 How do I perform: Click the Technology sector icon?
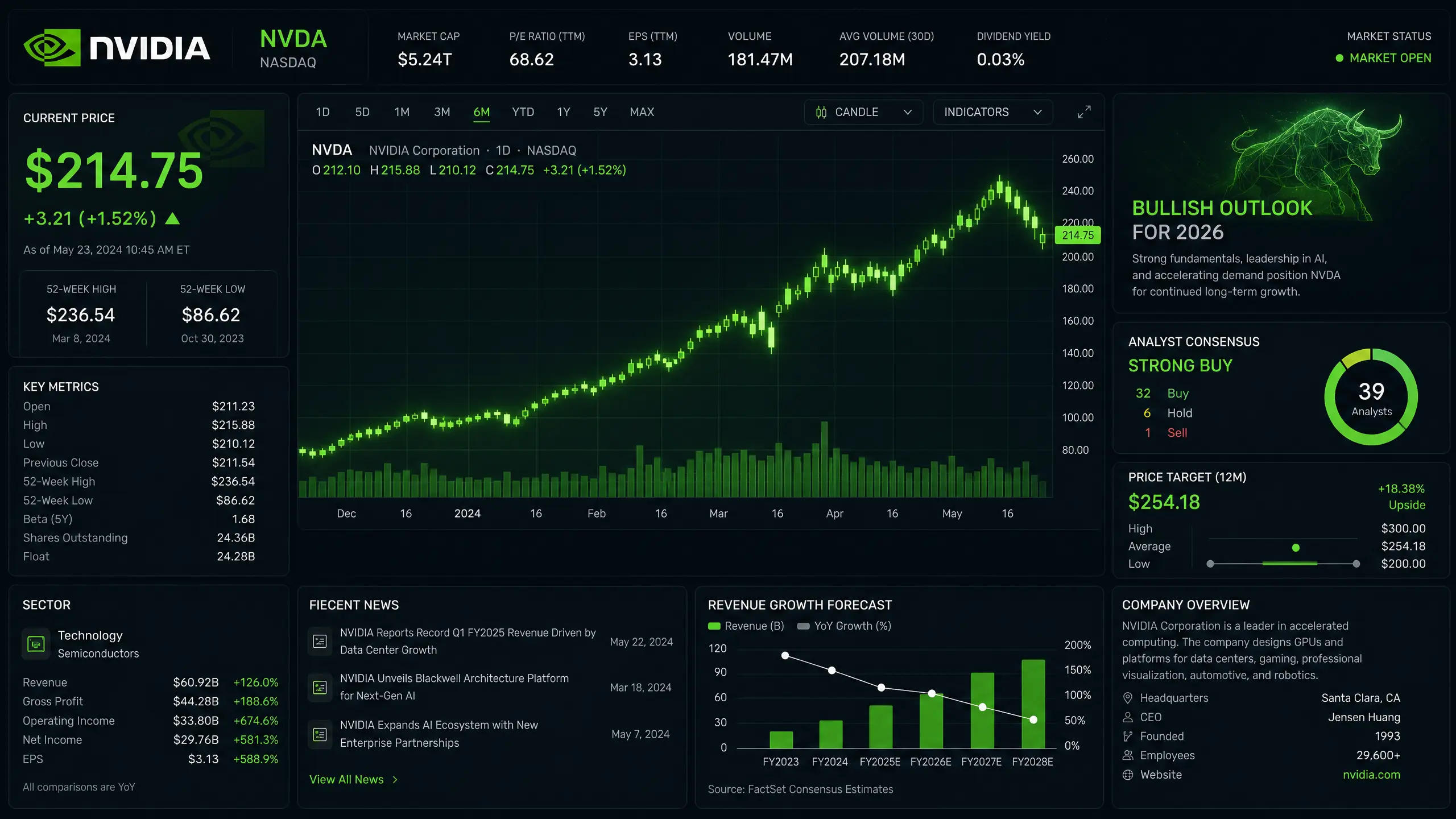[x=36, y=644]
